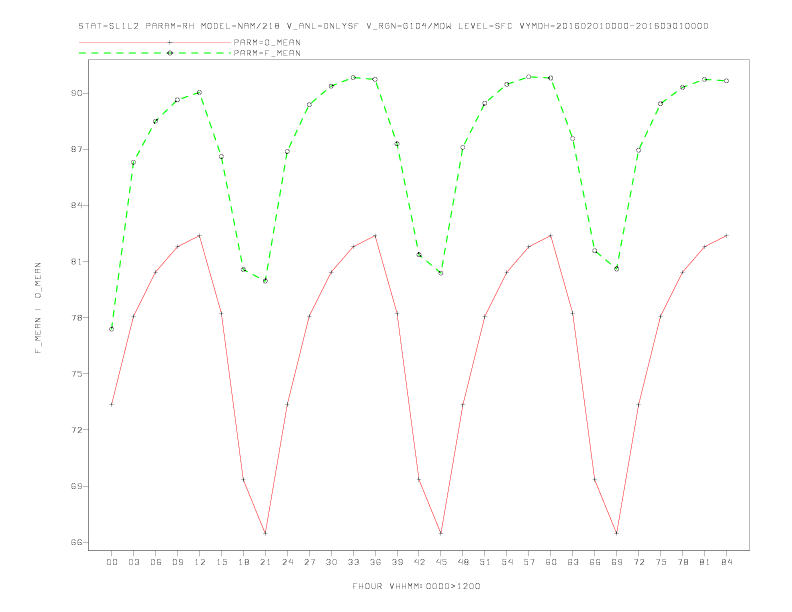The width and height of the screenshot is (792, 612).
Task: Click y-axis tick label 72
Action: pyautogui.click(x=76, y=430)
